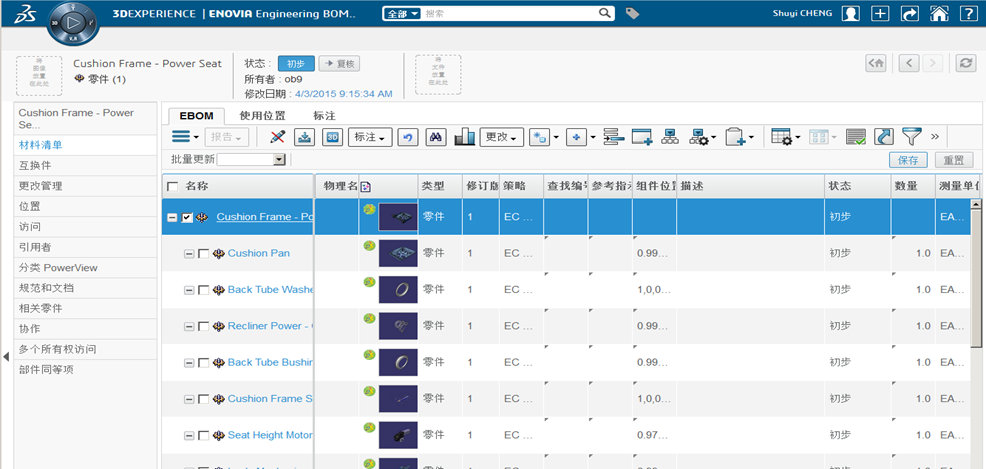Switch to the 标注 tab

click(x=324, y=116)
